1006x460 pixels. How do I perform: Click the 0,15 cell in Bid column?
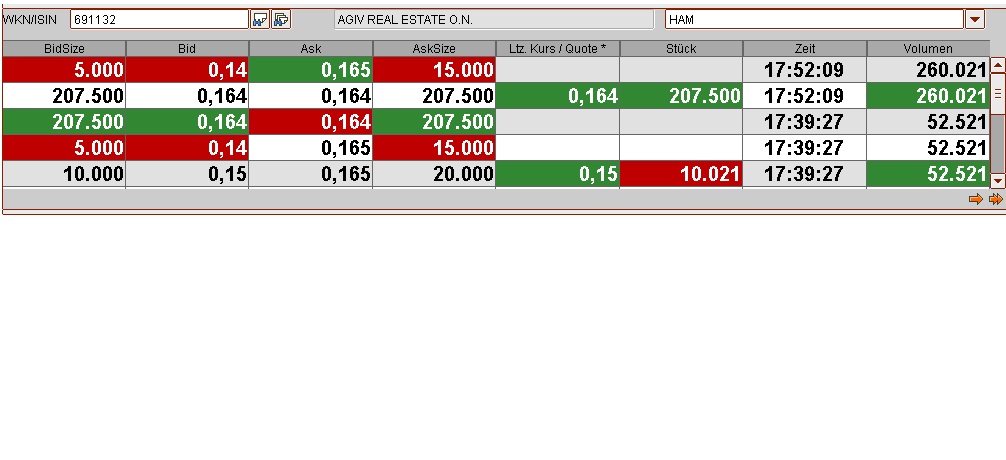click(187, 174)
